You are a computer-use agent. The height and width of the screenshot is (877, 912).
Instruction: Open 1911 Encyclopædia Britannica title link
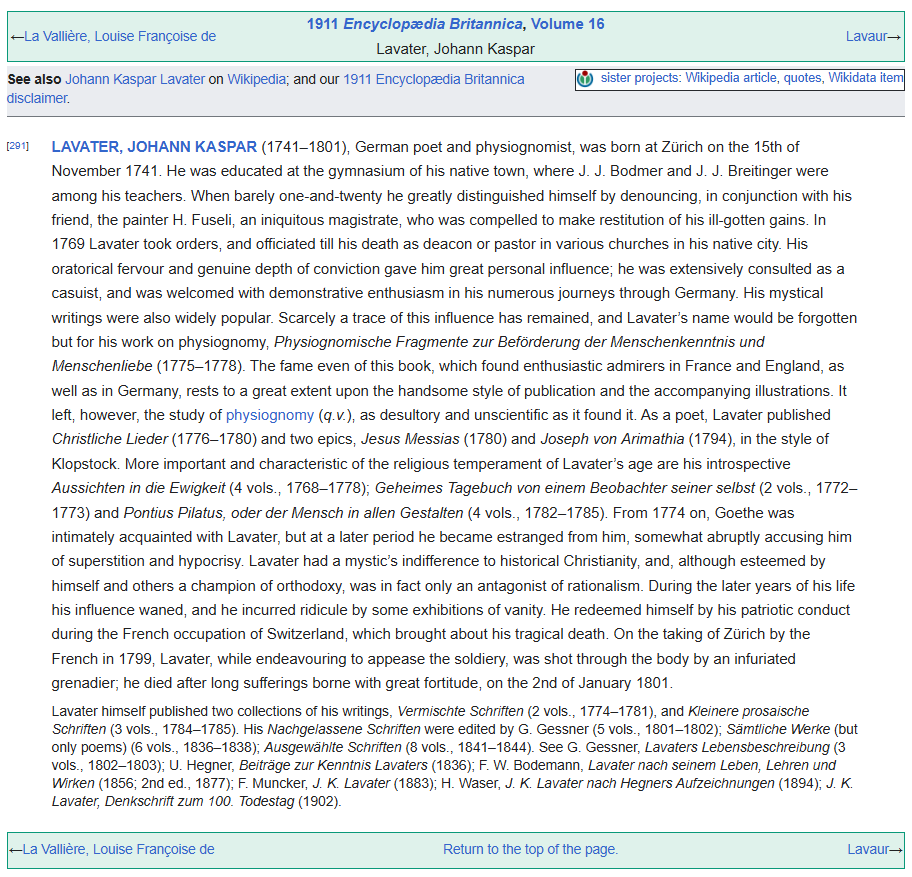(x=415, y=24)
